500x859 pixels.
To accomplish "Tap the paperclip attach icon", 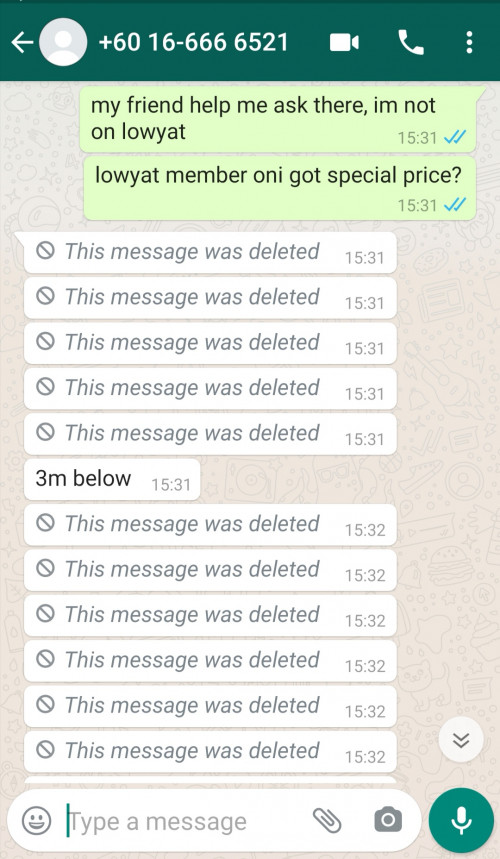I will pos(327,821).
